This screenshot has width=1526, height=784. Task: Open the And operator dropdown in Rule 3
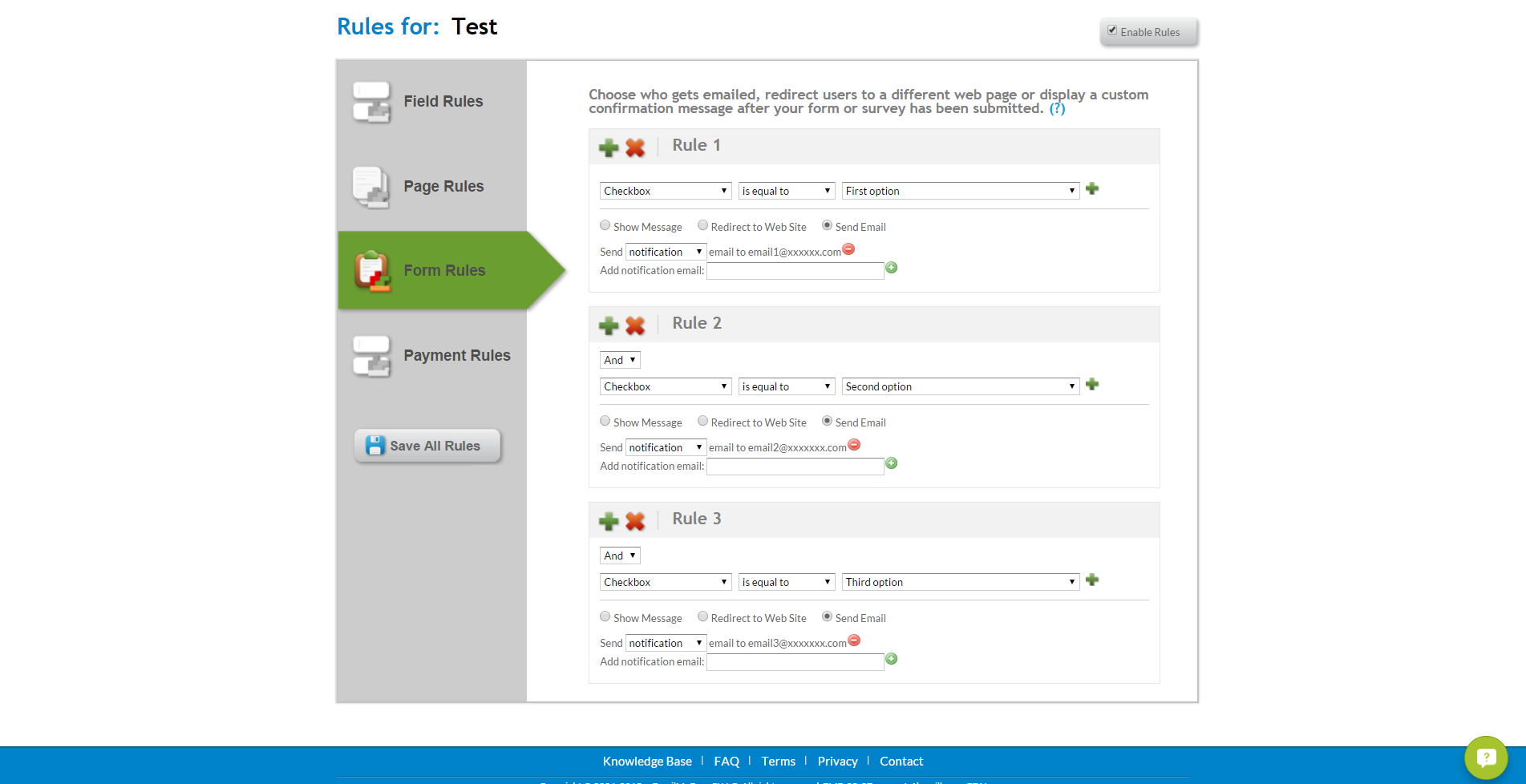pos(620,556)
